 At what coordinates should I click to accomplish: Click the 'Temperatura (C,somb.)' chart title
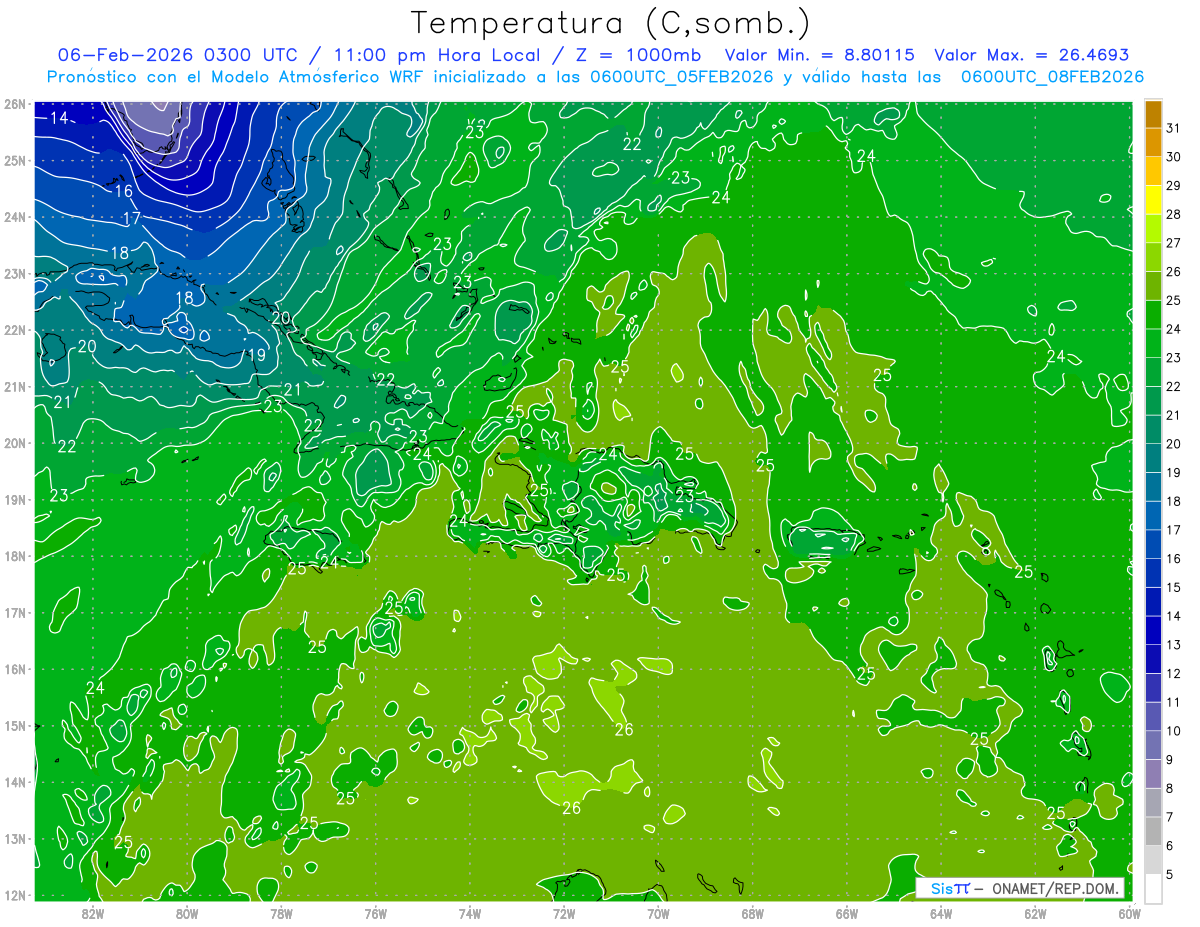611,23
